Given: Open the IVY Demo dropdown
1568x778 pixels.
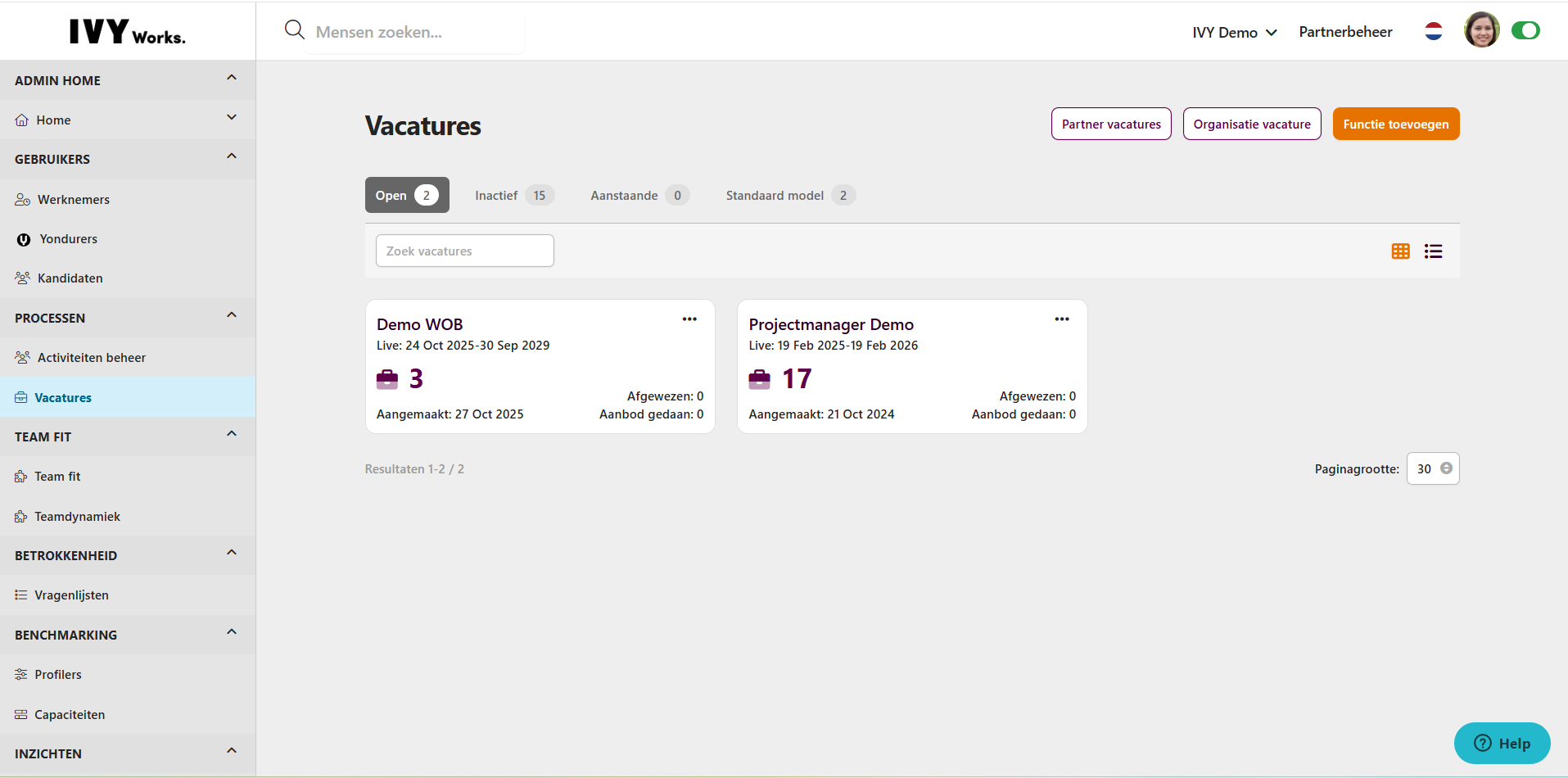Looking at the screenshot, I should point(1234,33).
